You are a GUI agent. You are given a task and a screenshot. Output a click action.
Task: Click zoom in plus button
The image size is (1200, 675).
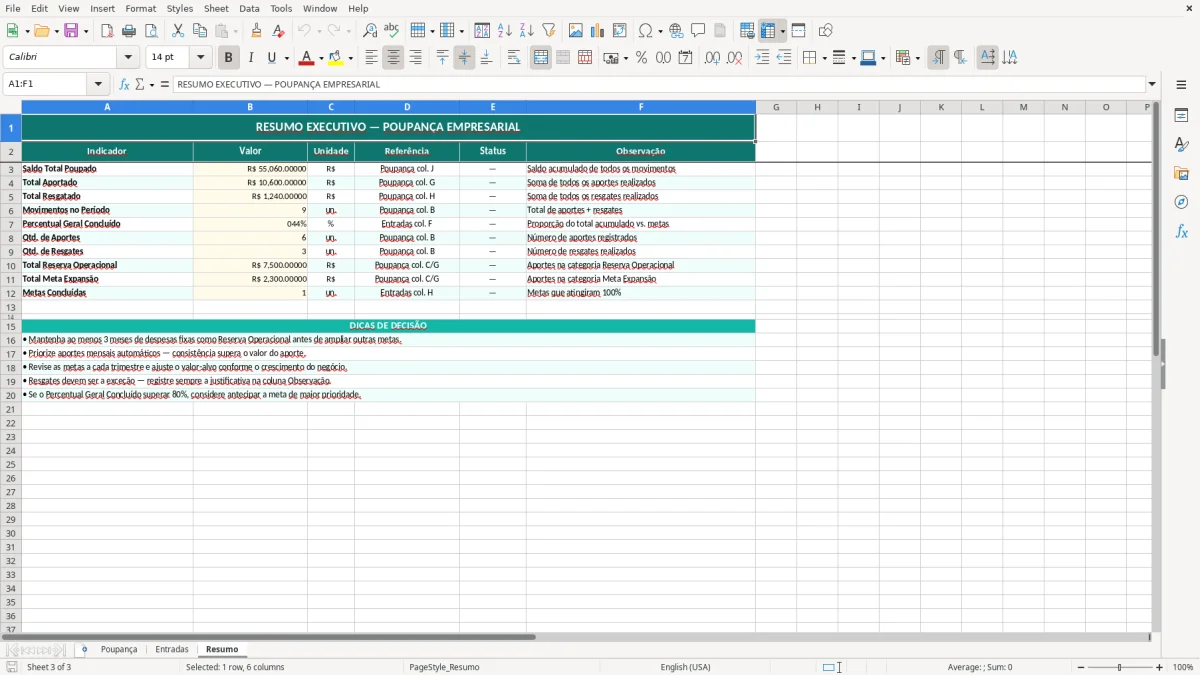1160,667
